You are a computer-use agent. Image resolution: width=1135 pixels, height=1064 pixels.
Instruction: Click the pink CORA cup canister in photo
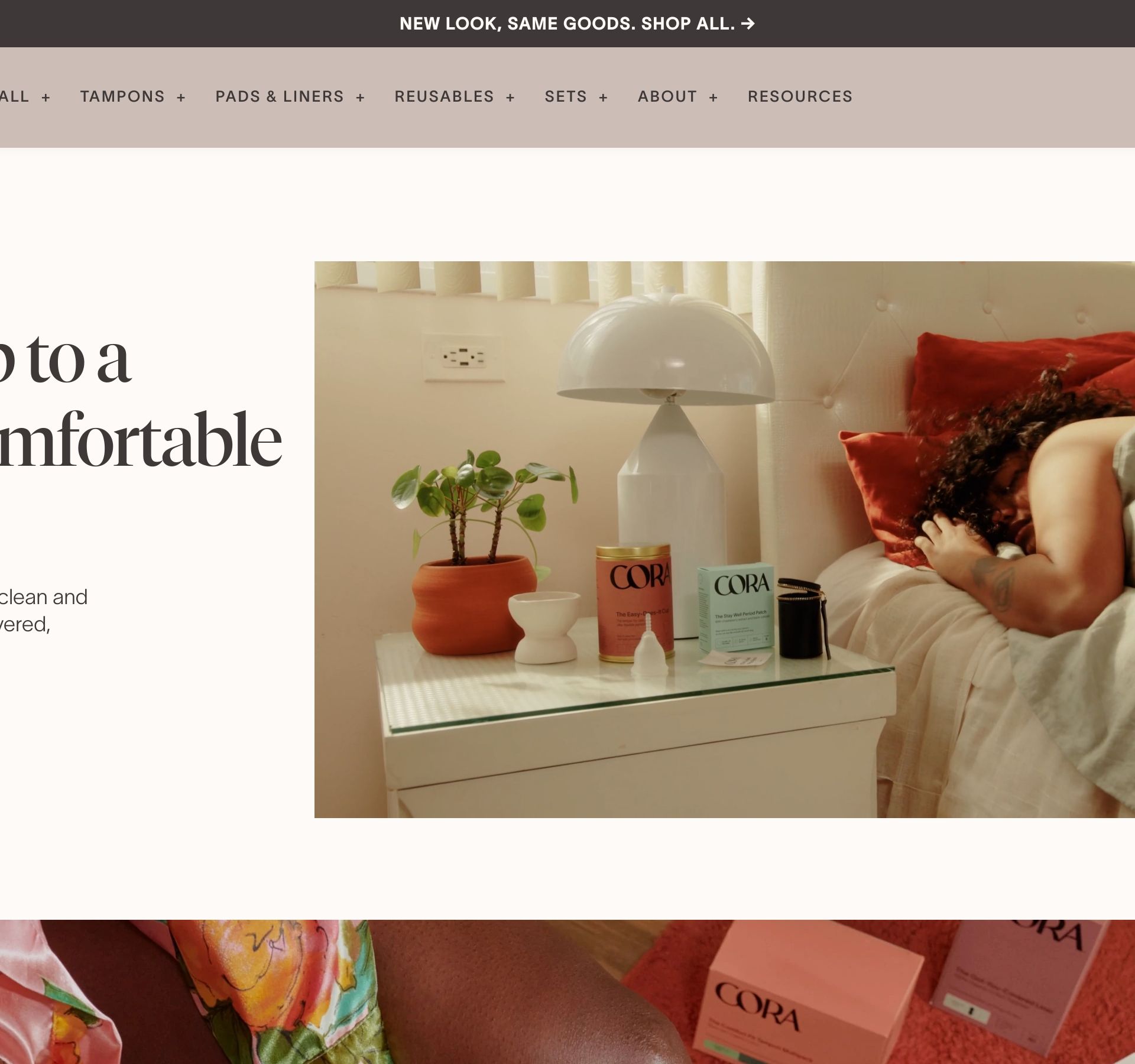click(634, 602)
